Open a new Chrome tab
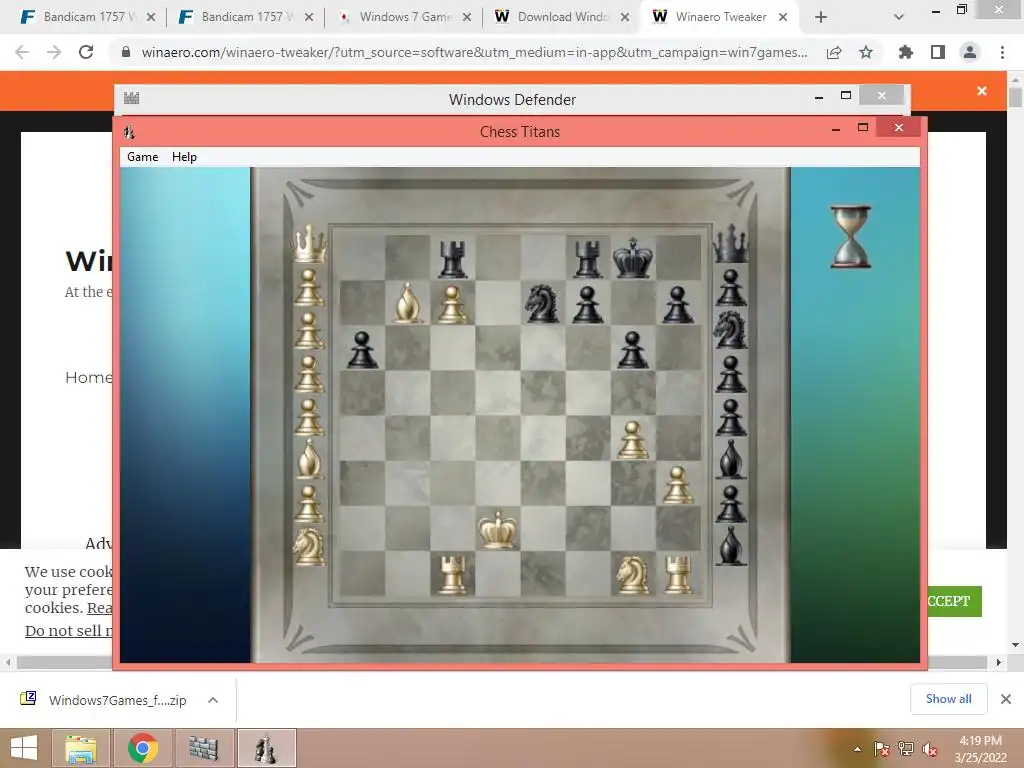Image resolution: width=1024 pixels, height=768 pixels. click(821, 18)
